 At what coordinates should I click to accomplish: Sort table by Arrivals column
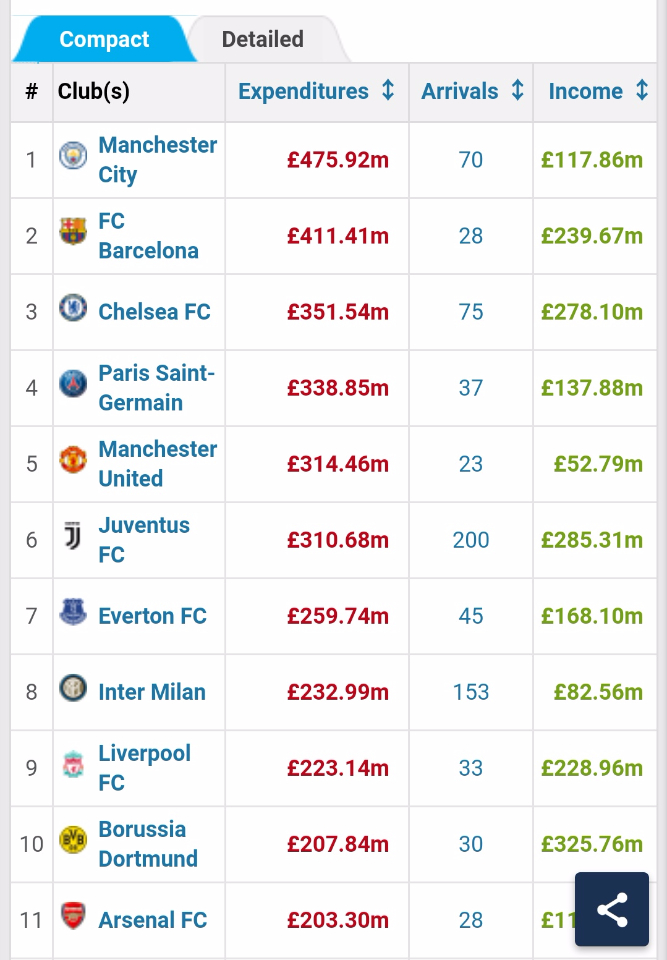click(472, 91)
